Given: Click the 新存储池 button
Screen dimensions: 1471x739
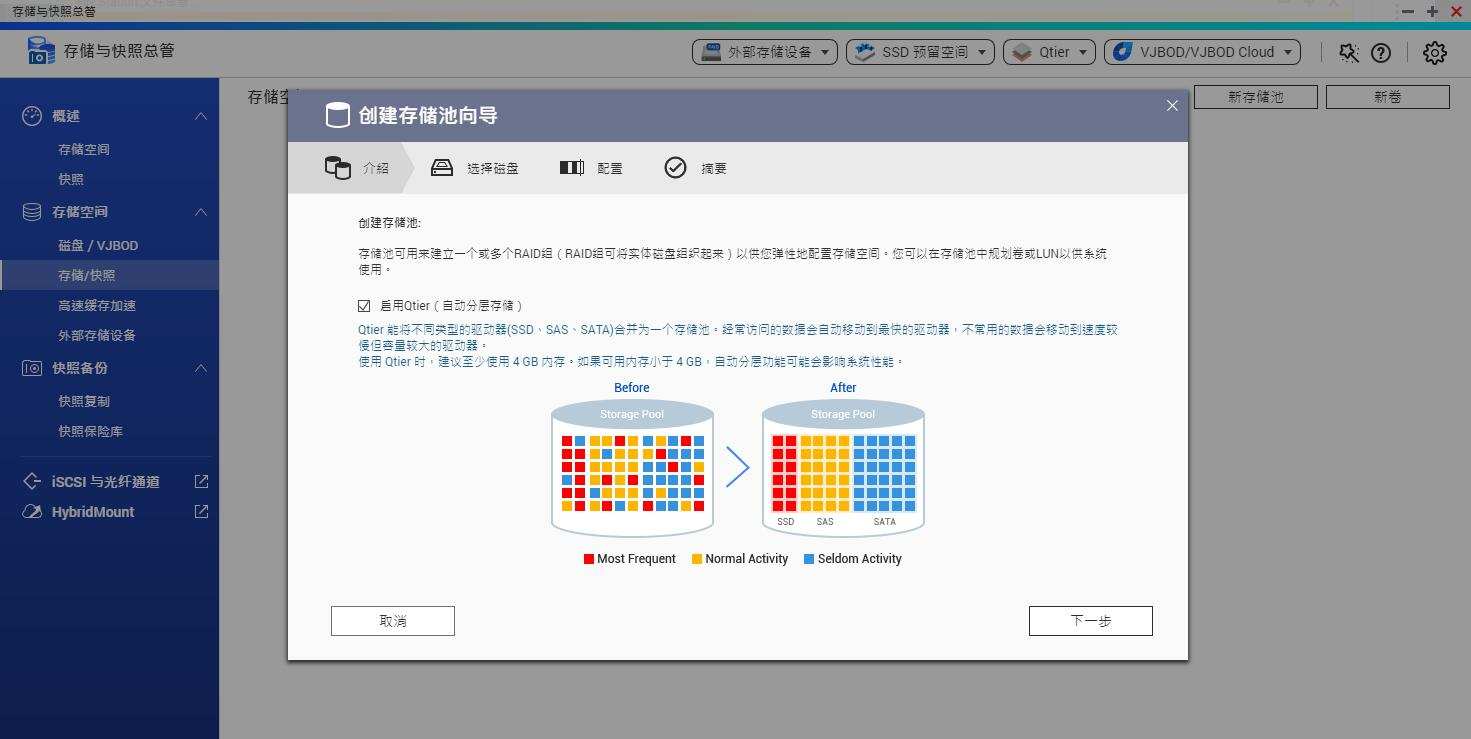Looking at the screenshot, I should click(x=1255, y=97).
